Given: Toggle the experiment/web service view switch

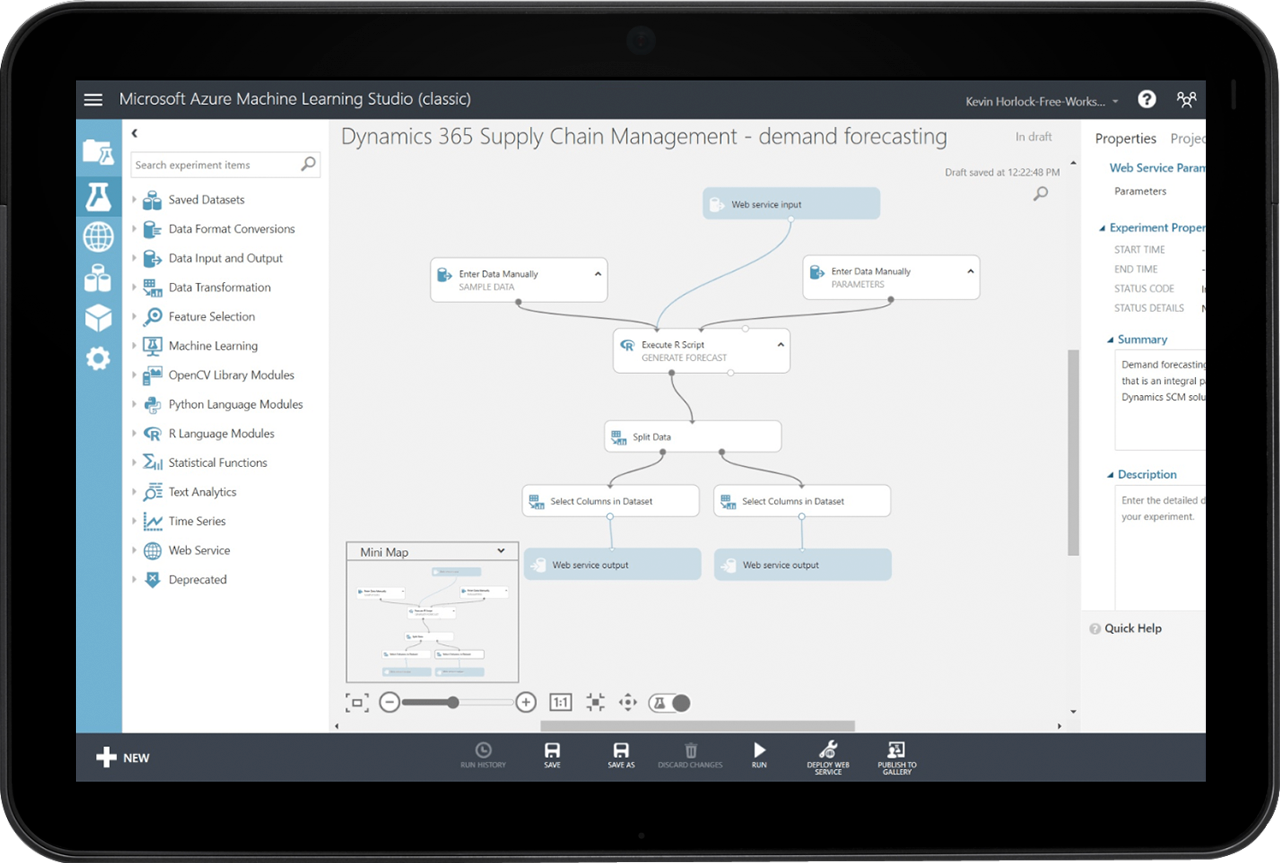Looking at the screenshot, I should click(669, 703).
